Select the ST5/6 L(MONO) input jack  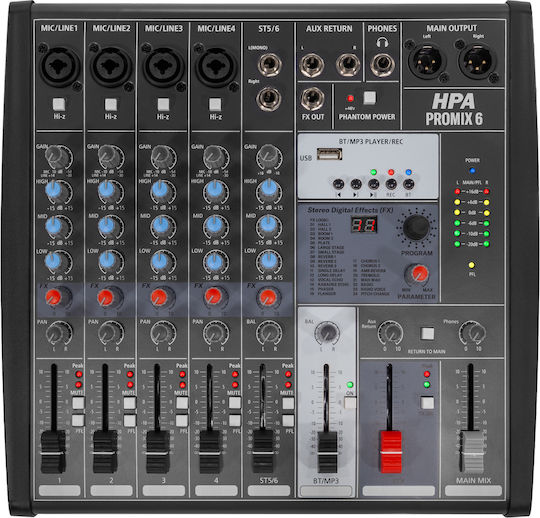(x=270, y=65)
